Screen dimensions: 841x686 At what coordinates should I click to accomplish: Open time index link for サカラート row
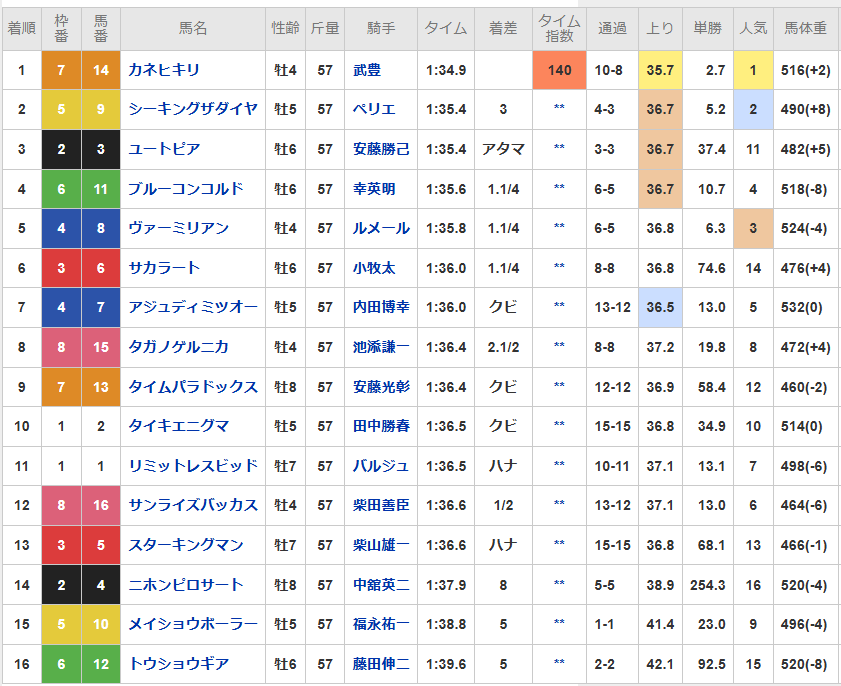pos(559,267)
